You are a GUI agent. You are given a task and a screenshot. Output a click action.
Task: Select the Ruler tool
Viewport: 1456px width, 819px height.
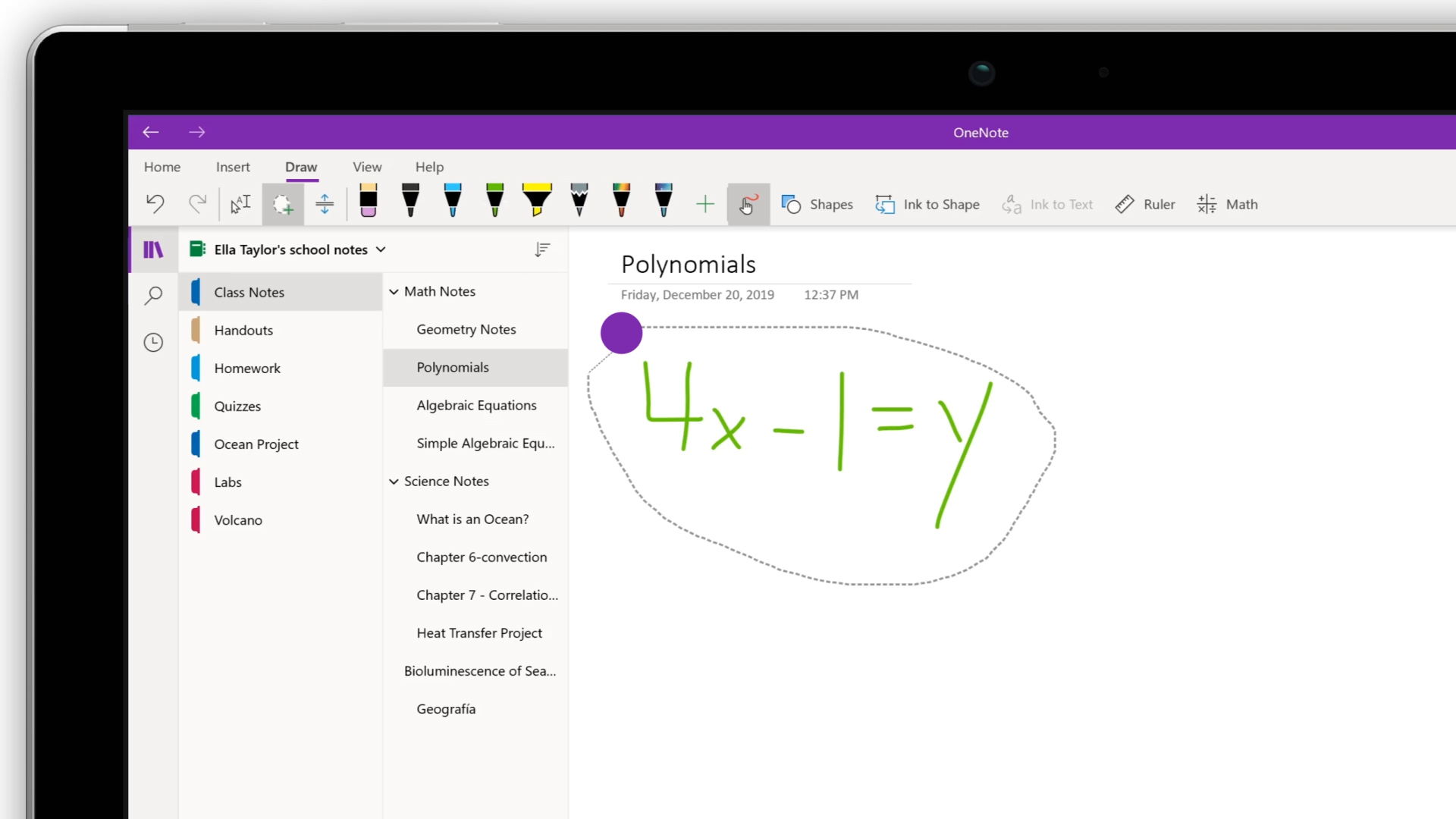point(1146,204)
